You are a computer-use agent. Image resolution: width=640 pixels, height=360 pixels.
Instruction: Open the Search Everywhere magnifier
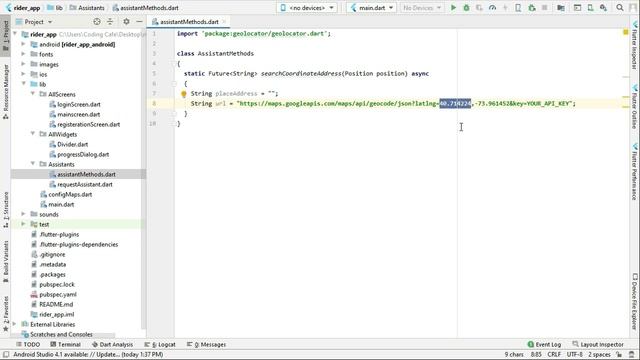pyautogui.click(x=620, y=8)
